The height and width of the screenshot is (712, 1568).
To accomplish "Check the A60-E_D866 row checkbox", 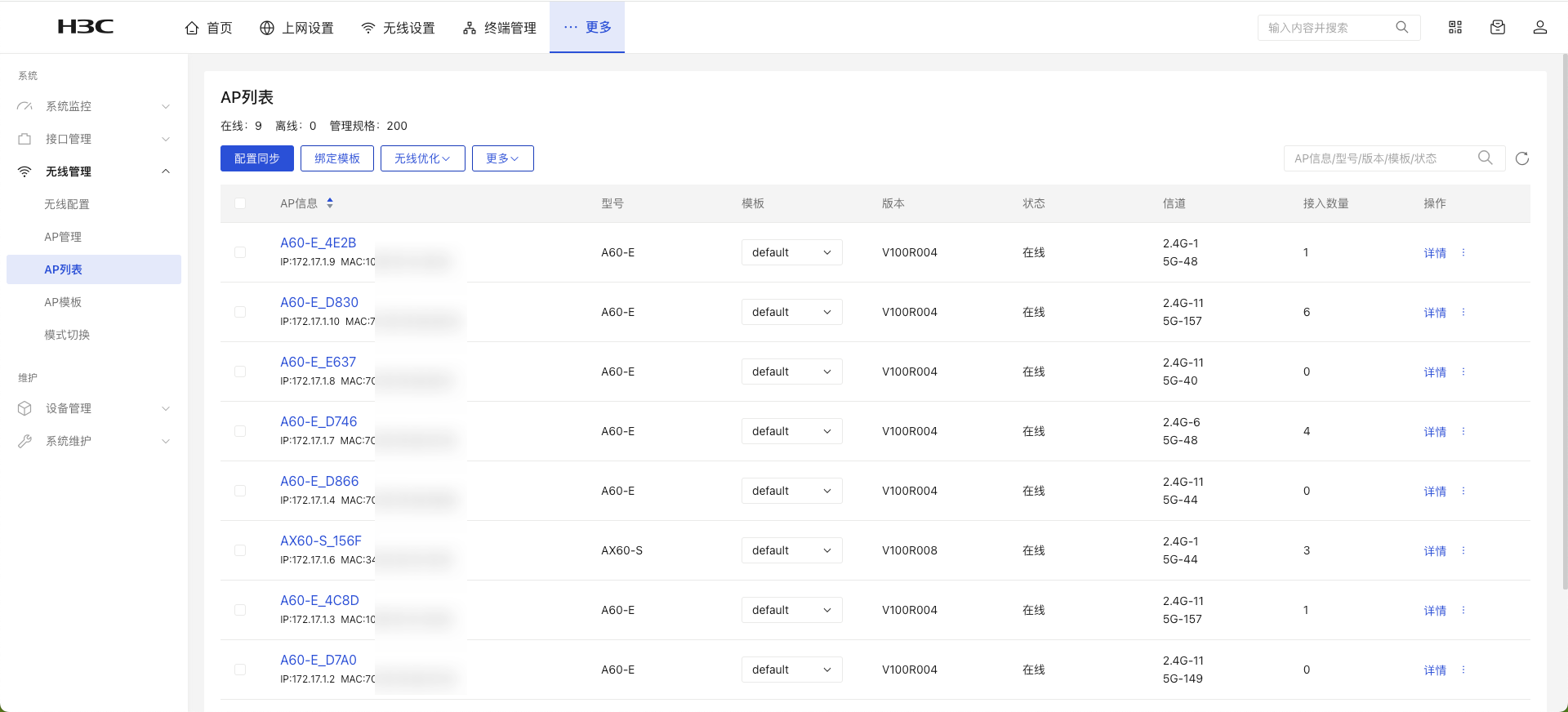I will (240, 491).
